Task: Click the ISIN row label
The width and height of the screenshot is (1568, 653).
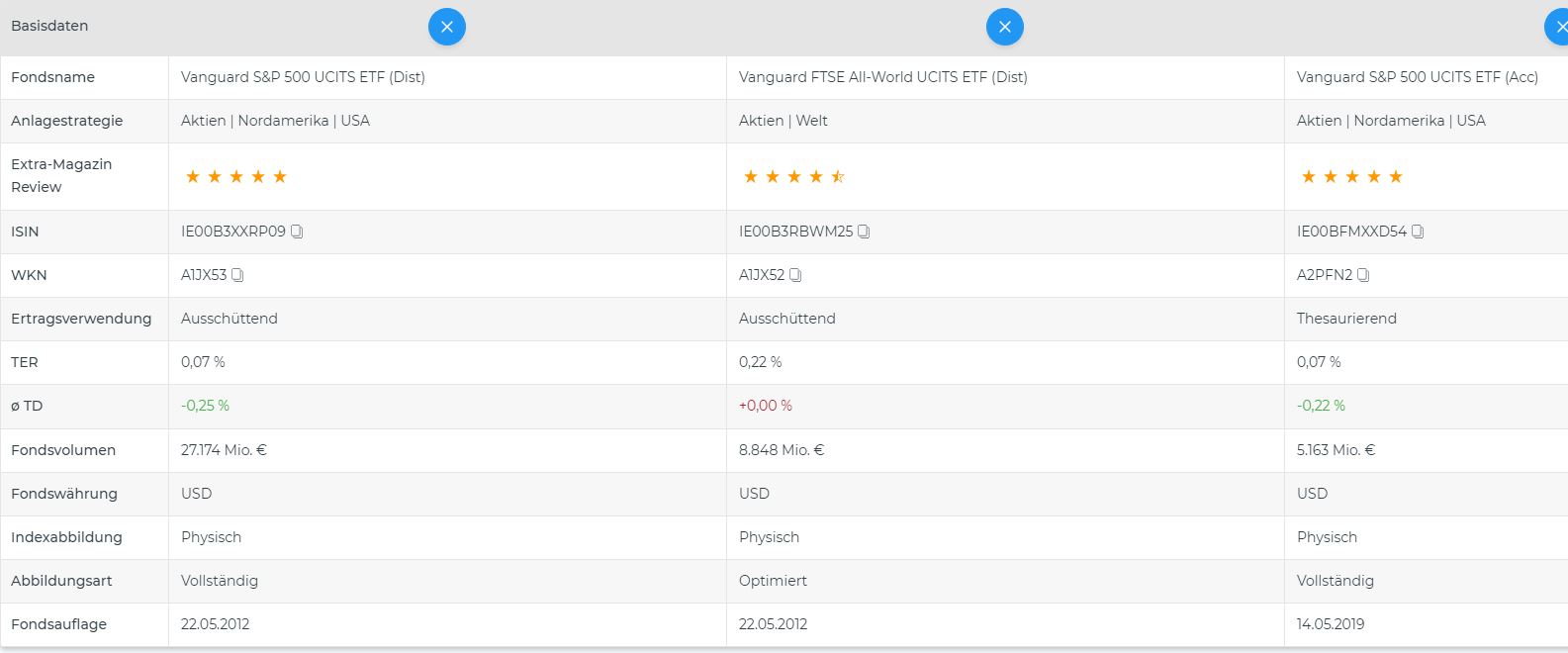Action: coord(25,232)
